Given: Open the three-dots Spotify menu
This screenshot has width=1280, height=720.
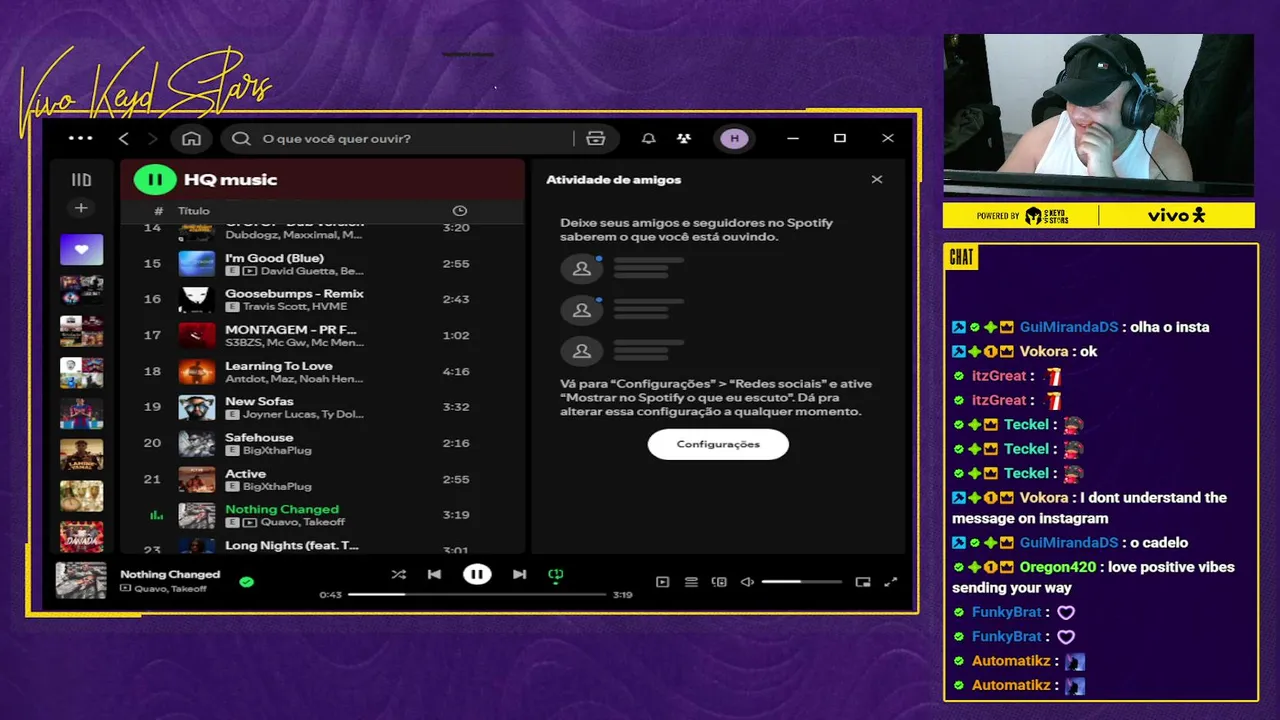Looking at the screenshot, I should point(80,138).
